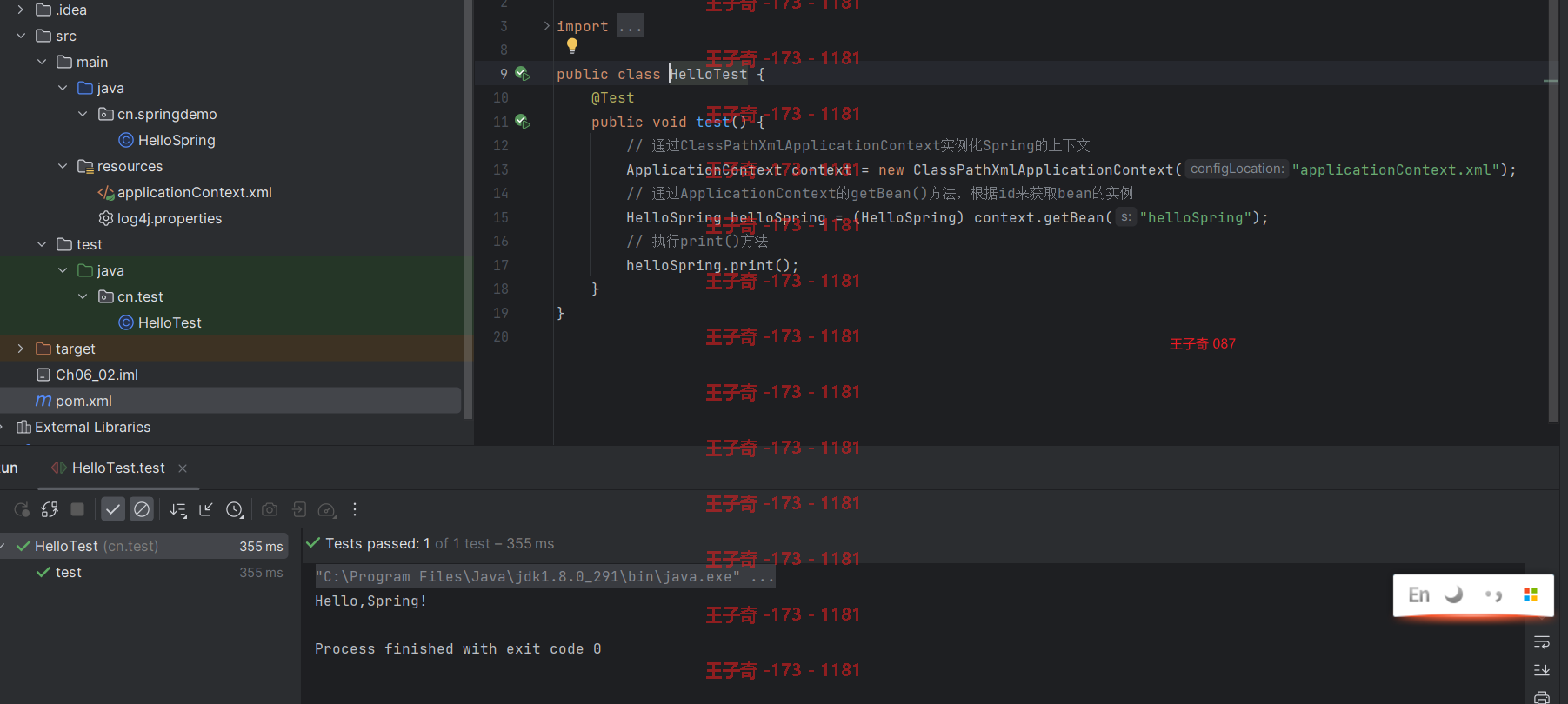Click the yellow lightbulb intention icon

coord(571,46)
